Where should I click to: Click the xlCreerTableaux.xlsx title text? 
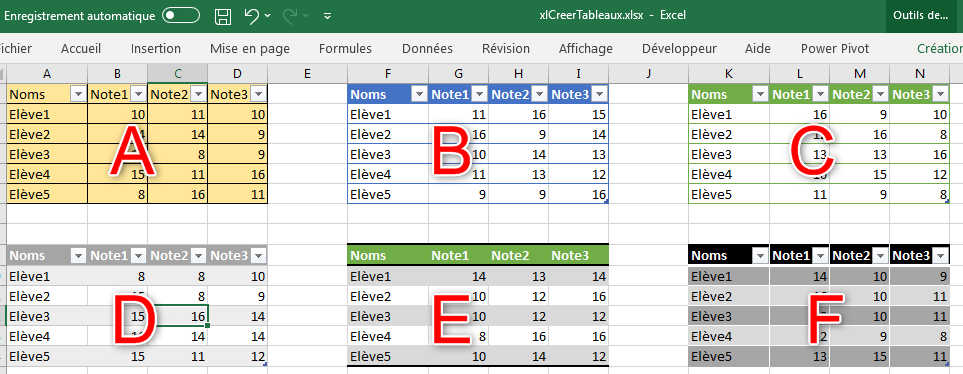pyautogui.click(x=590, y=16)
